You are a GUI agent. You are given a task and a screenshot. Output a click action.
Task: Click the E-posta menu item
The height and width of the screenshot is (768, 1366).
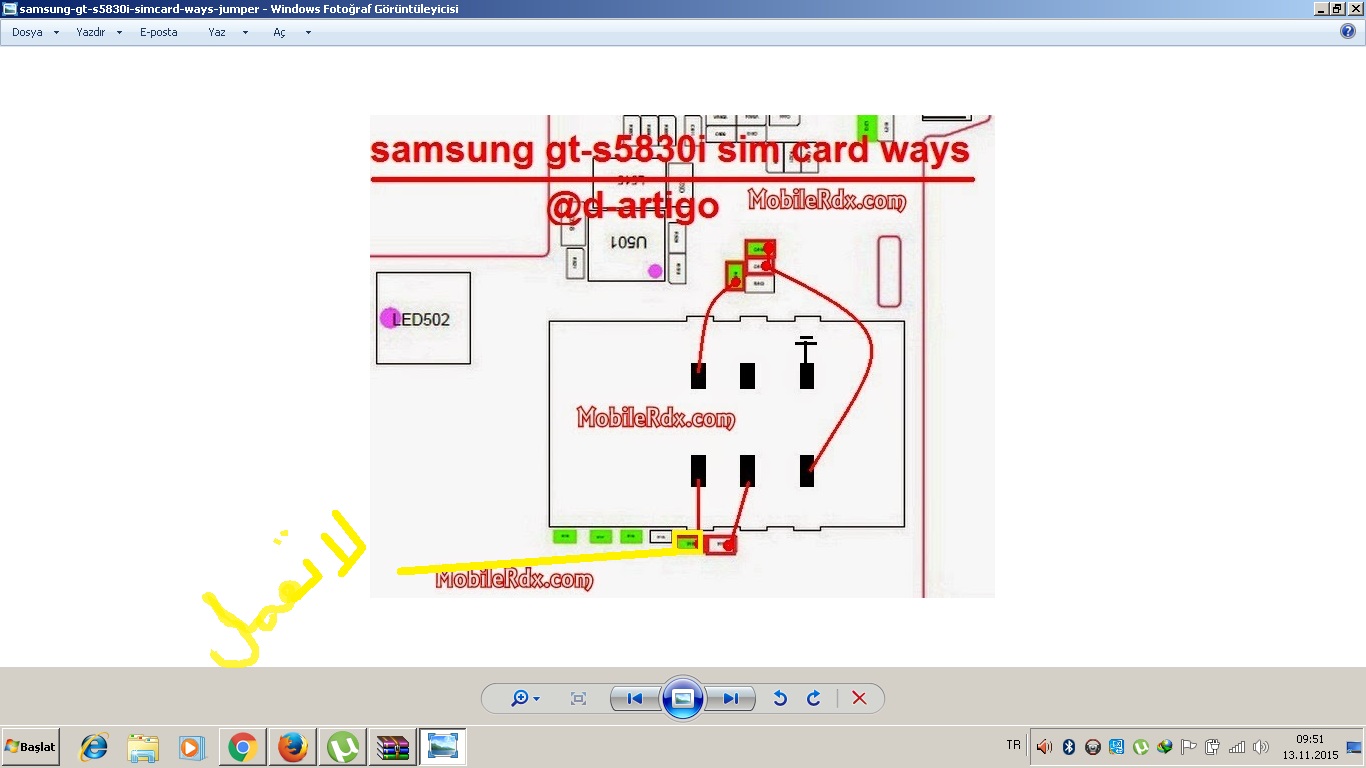[158, 32]
